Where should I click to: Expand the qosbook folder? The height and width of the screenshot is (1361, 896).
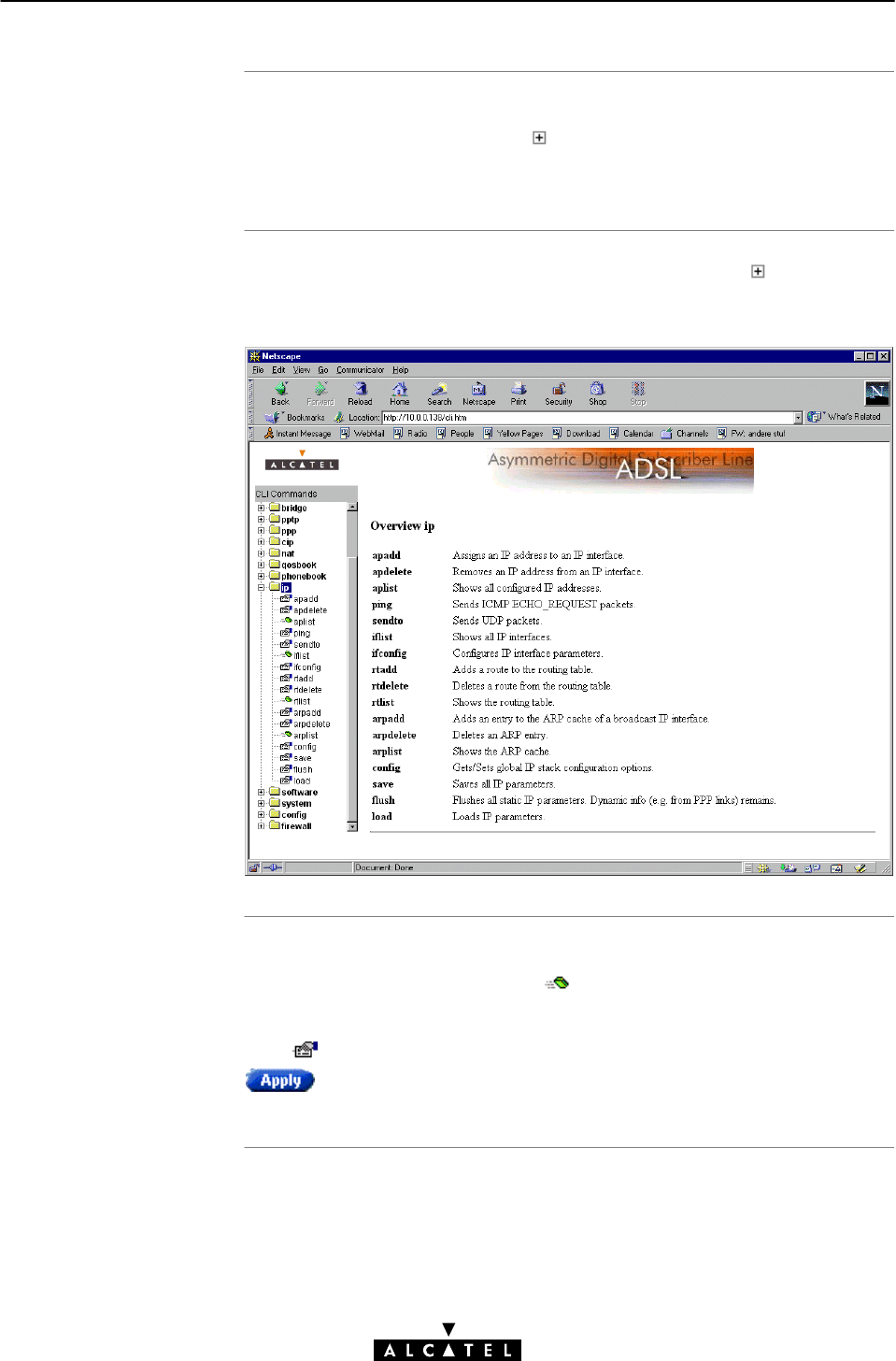pyautogui.click(x=262, y=565)
